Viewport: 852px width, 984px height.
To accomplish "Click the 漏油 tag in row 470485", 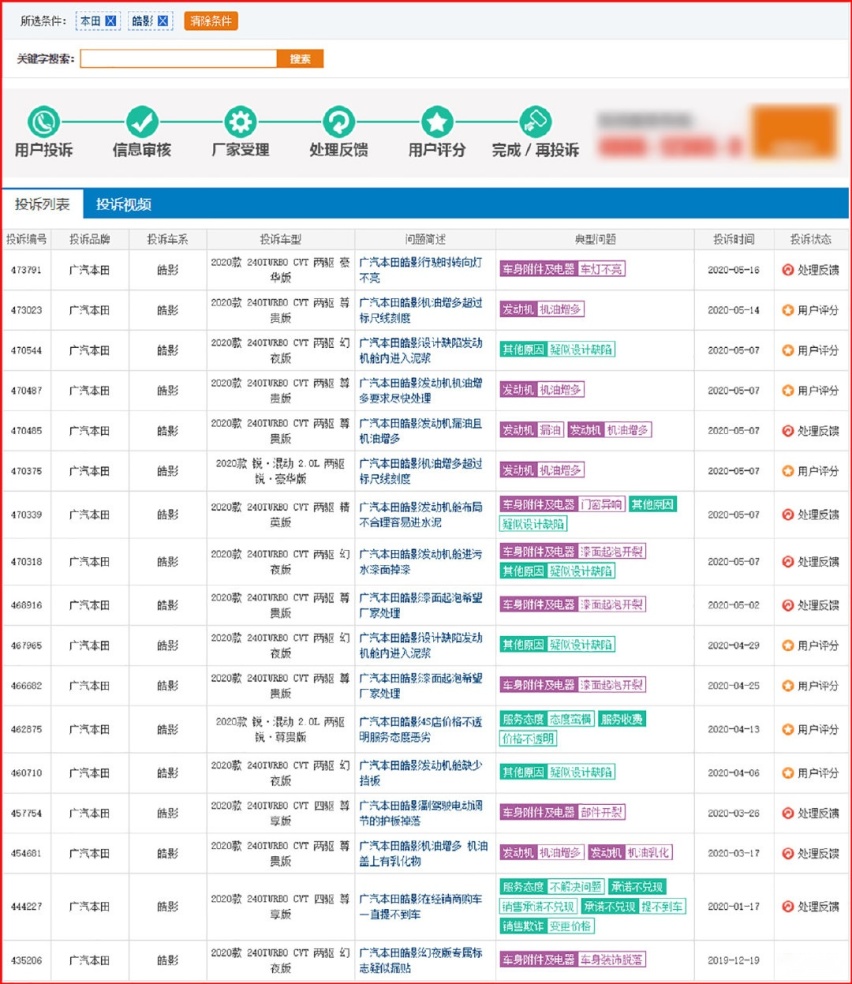I will (550, 430).
